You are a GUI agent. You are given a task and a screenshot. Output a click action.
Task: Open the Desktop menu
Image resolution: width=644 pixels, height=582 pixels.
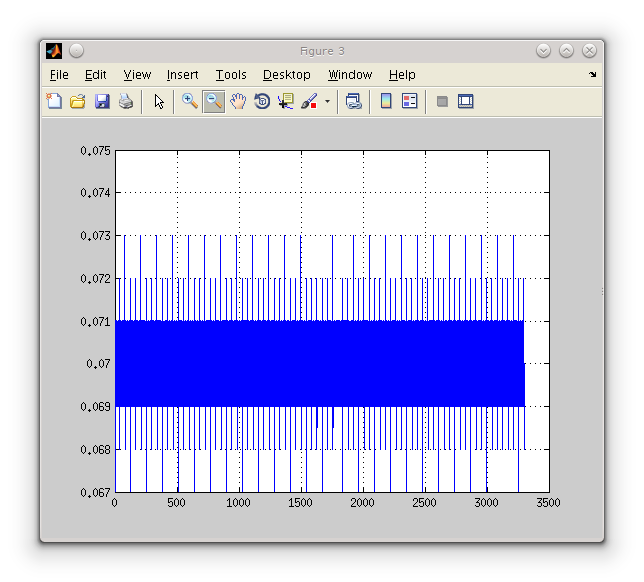[286, 75]
